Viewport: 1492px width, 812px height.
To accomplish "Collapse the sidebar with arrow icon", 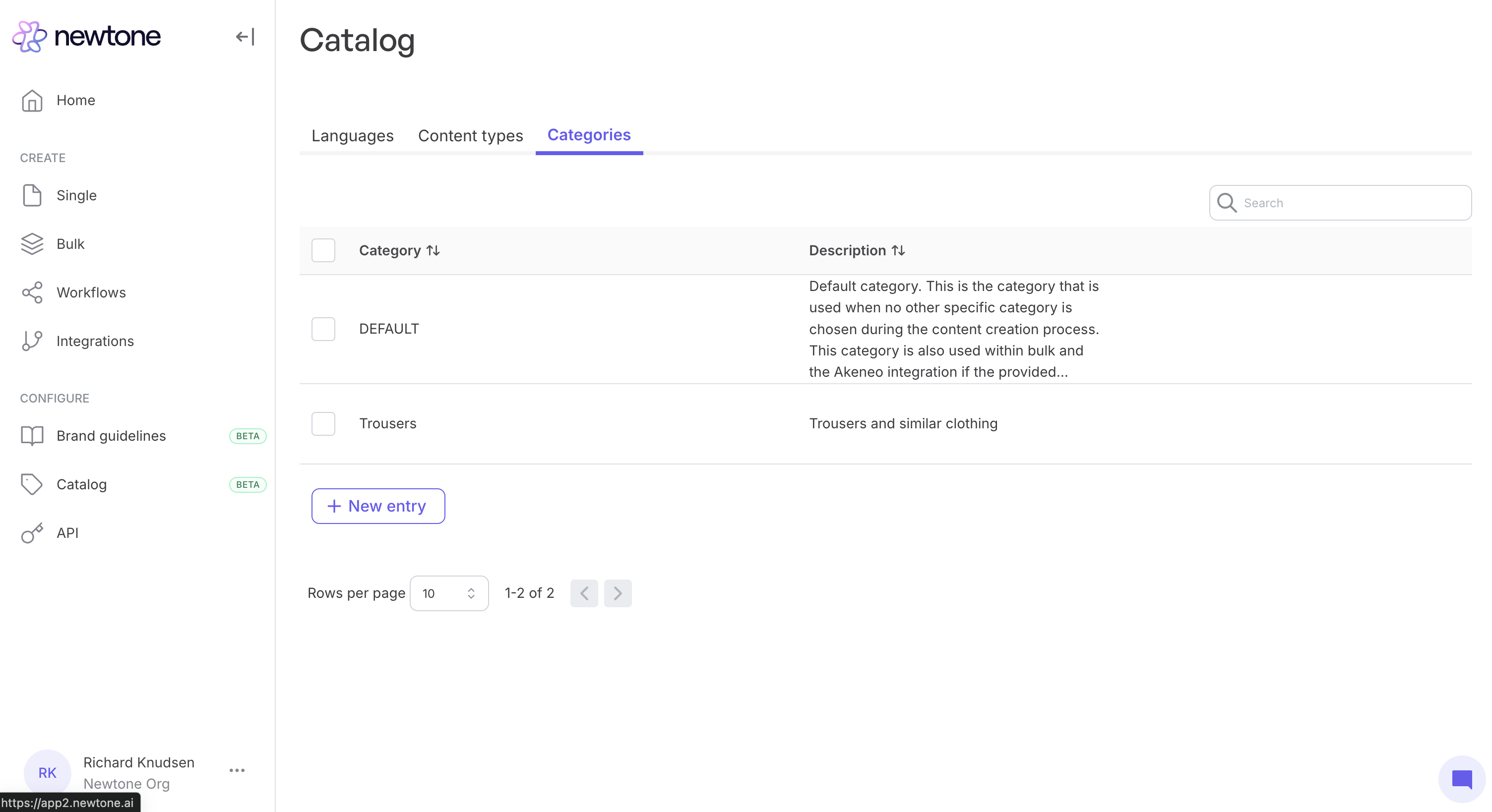I will point(245,37).
